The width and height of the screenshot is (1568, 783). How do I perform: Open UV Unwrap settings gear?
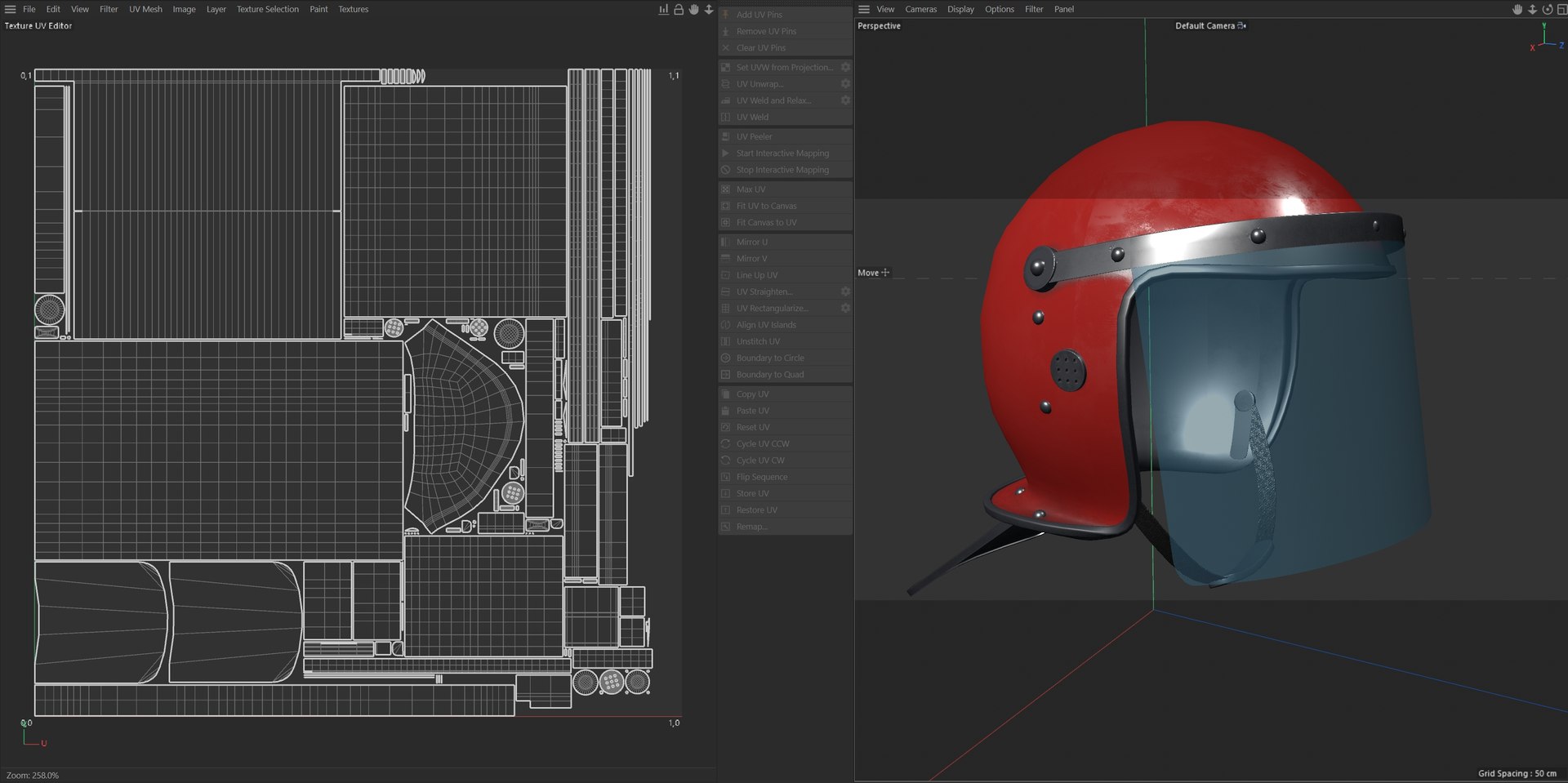coord(845,83)
